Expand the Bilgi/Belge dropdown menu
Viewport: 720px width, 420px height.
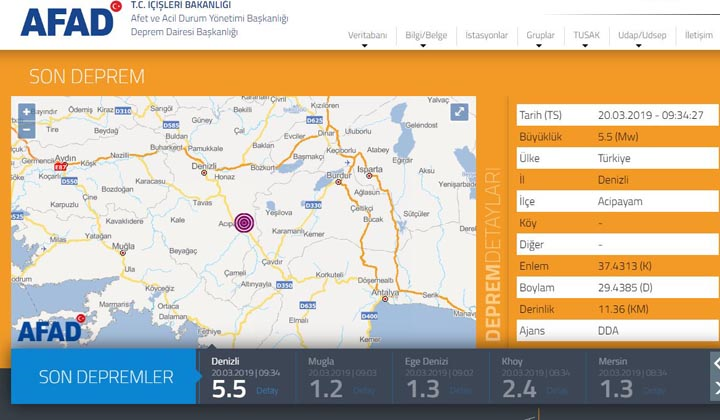[x=426, y=35]
